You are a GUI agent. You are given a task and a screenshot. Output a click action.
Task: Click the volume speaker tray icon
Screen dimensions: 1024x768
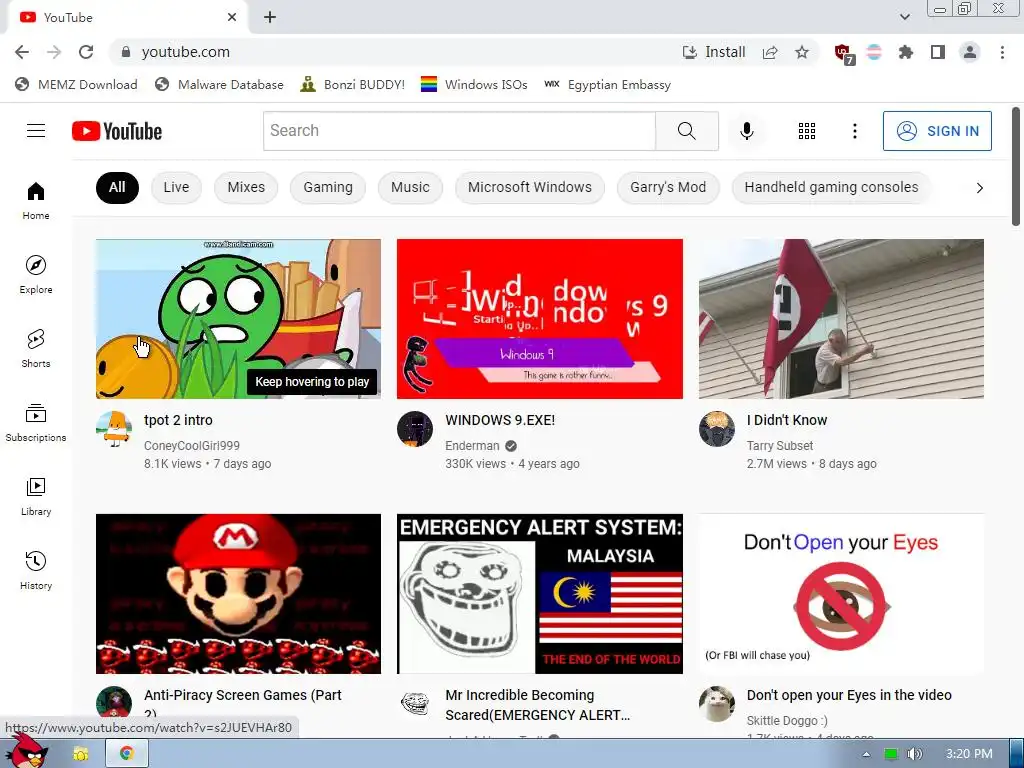point(914,754)
